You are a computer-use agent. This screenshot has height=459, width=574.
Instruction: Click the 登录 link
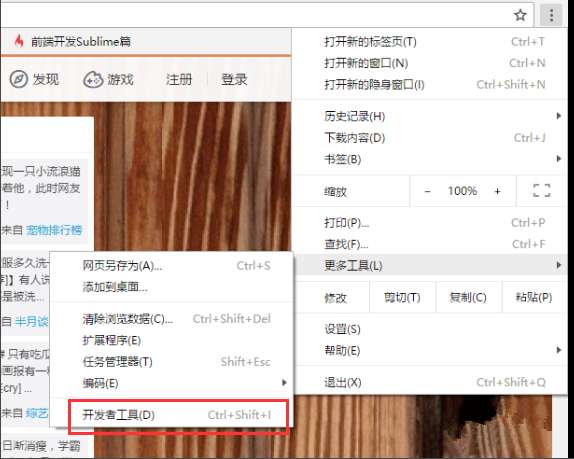(234, 79)
